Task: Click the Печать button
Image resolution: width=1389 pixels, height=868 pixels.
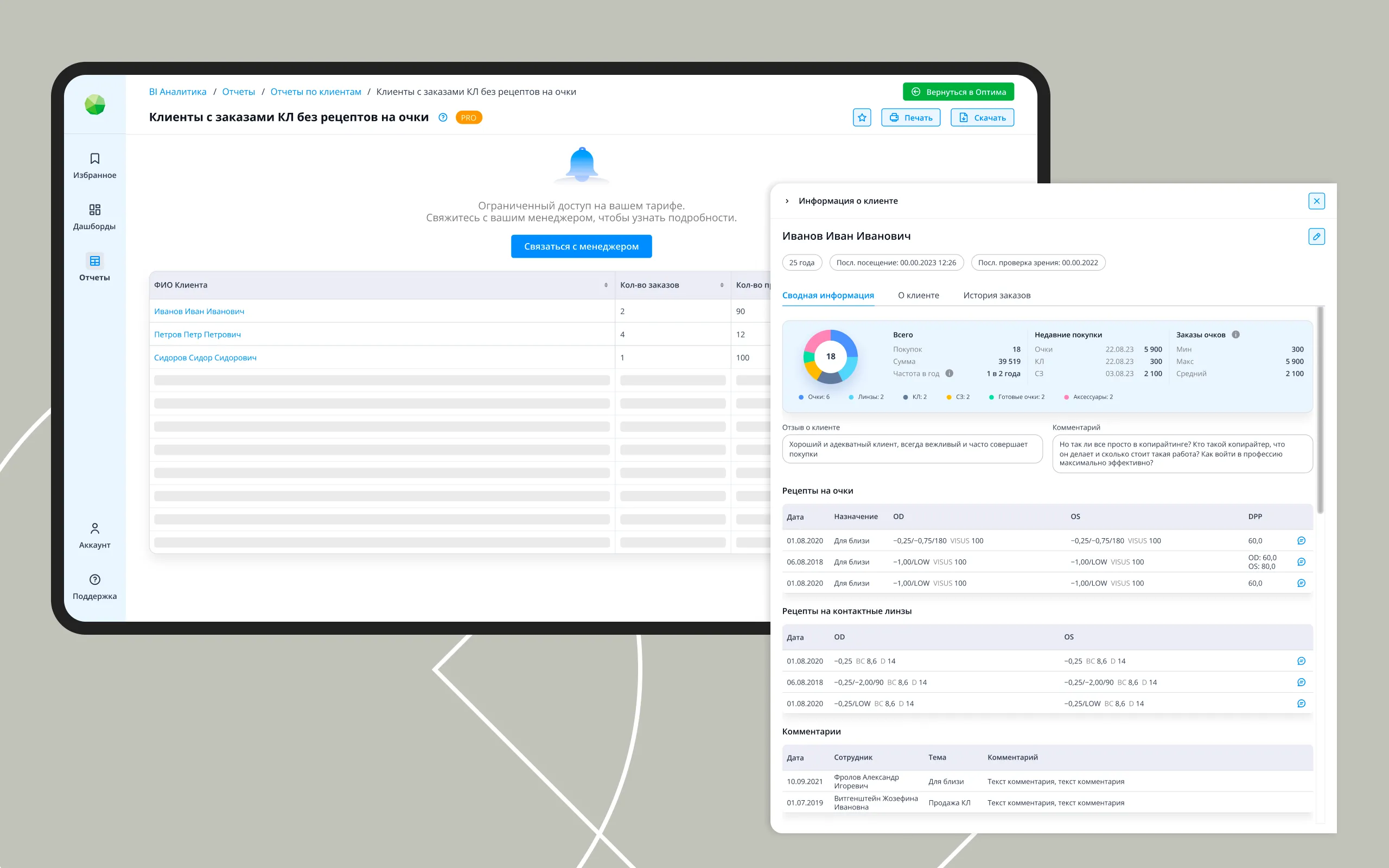Action: click(x=910, y=117)
